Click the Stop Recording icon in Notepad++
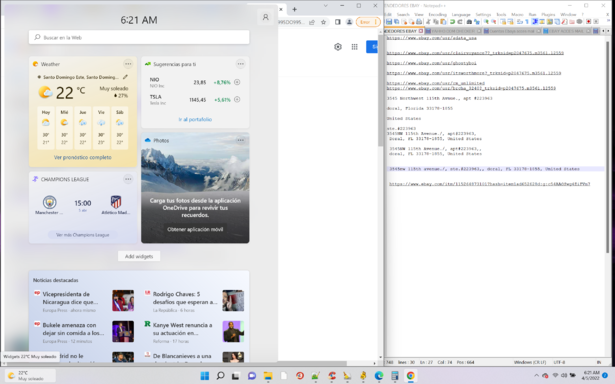 tap(596, 22)
